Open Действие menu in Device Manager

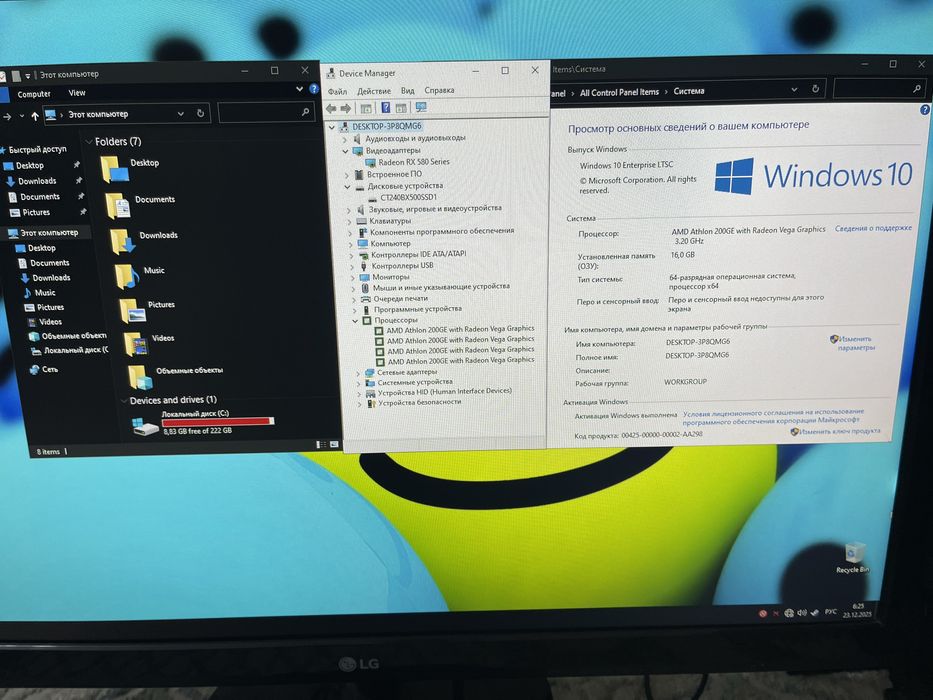[x=374, y=91]
